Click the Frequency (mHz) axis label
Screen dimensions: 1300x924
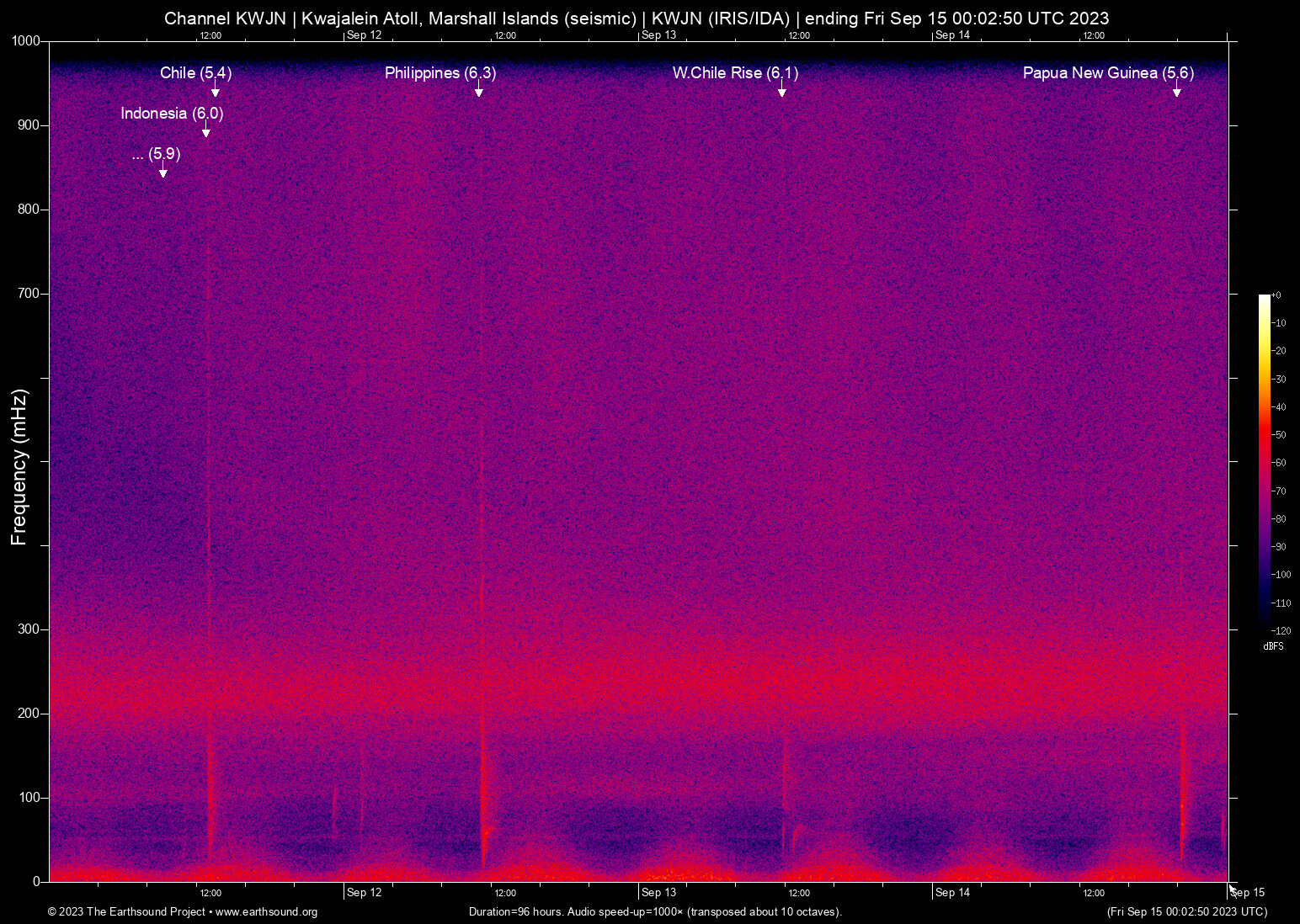pyautogui.click(x=19, y=467)
